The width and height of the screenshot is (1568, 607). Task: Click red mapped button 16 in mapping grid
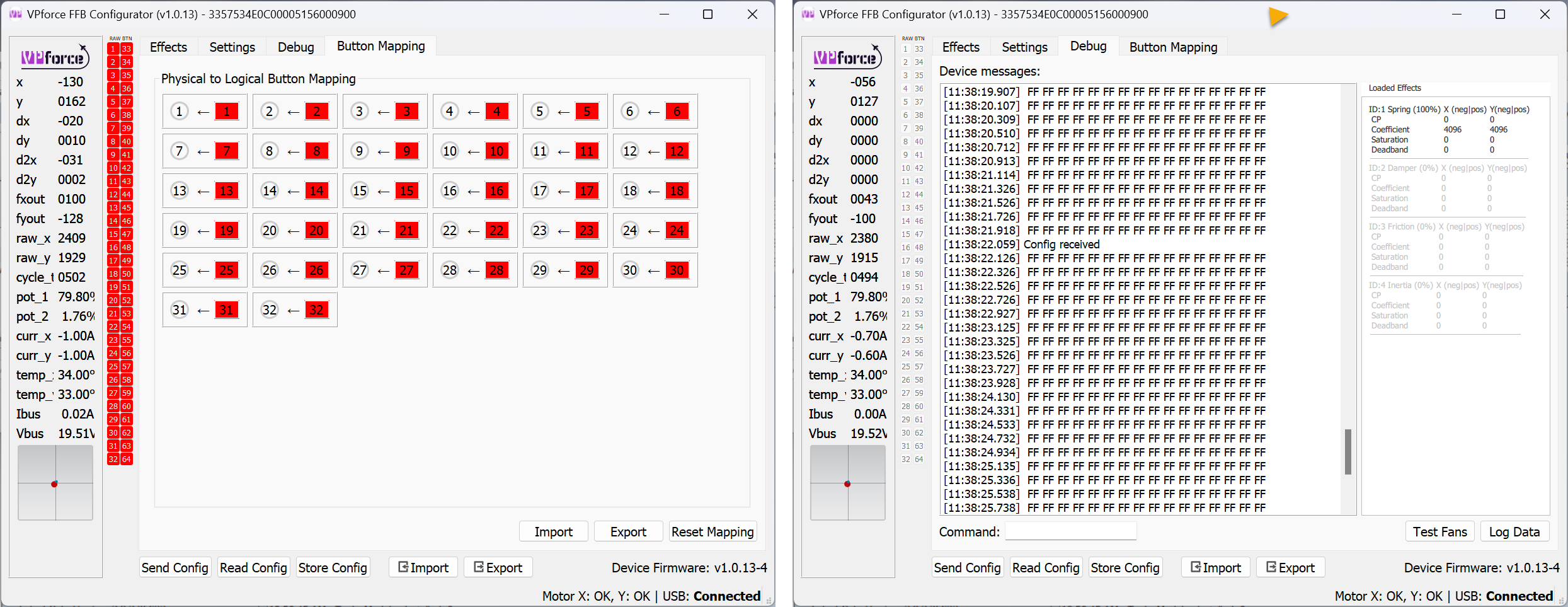tap(496, 190)
